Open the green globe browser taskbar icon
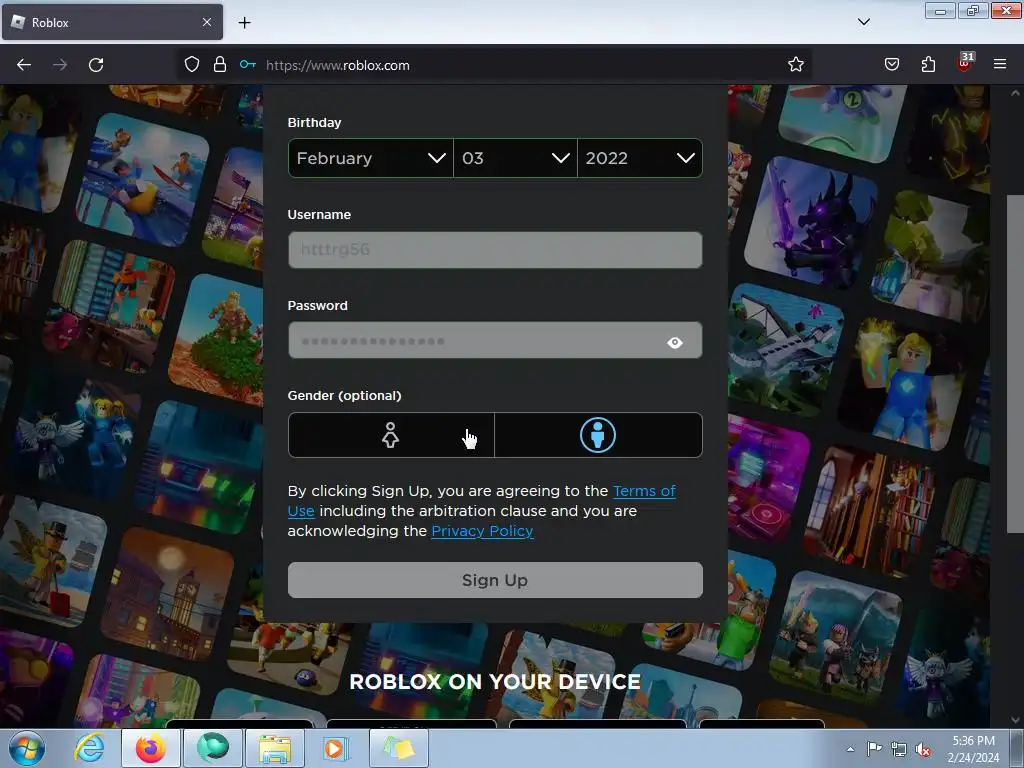The image size is (1024, 768). [213, 748]
